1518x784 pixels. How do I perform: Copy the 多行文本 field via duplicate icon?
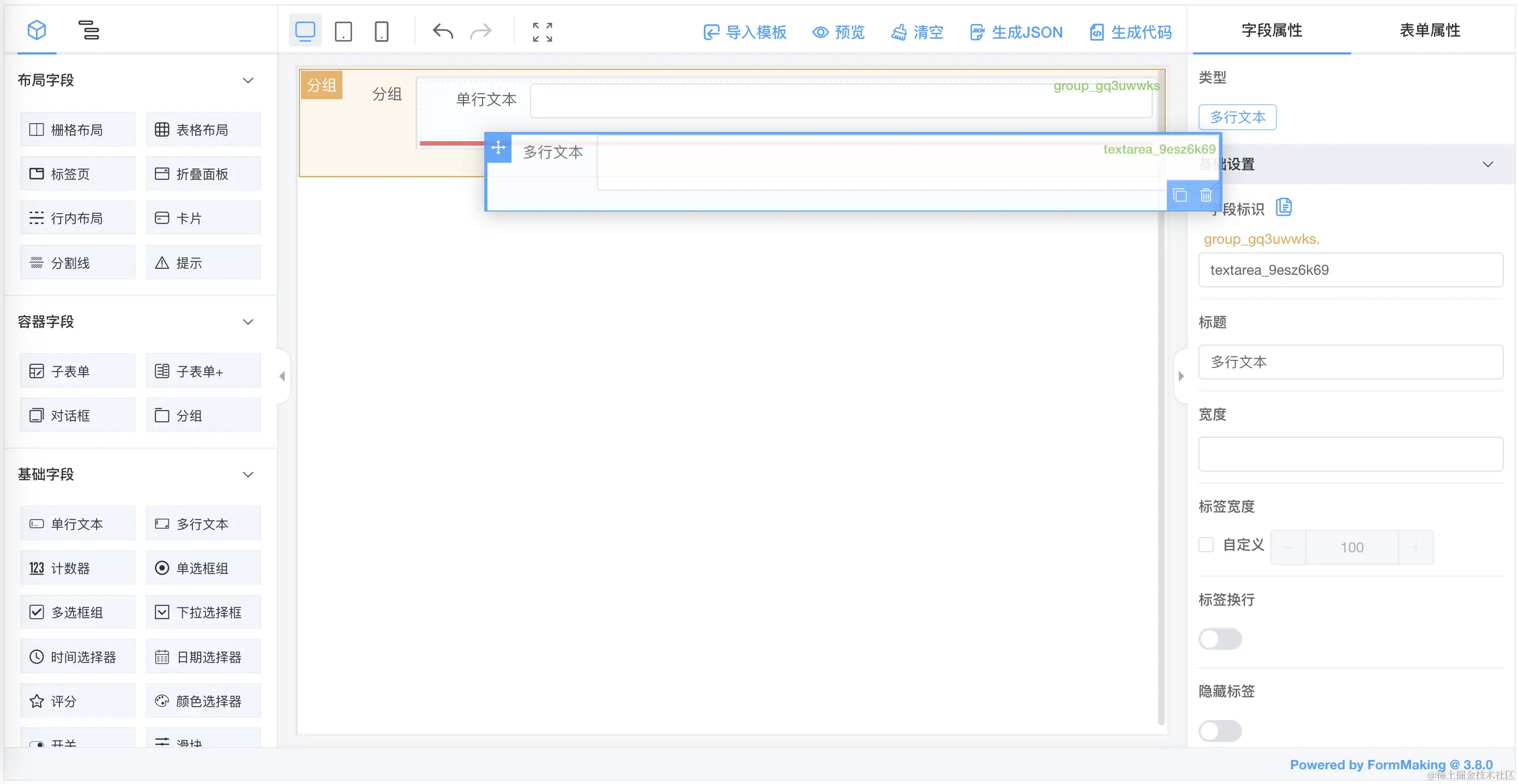coord(1180,195)
